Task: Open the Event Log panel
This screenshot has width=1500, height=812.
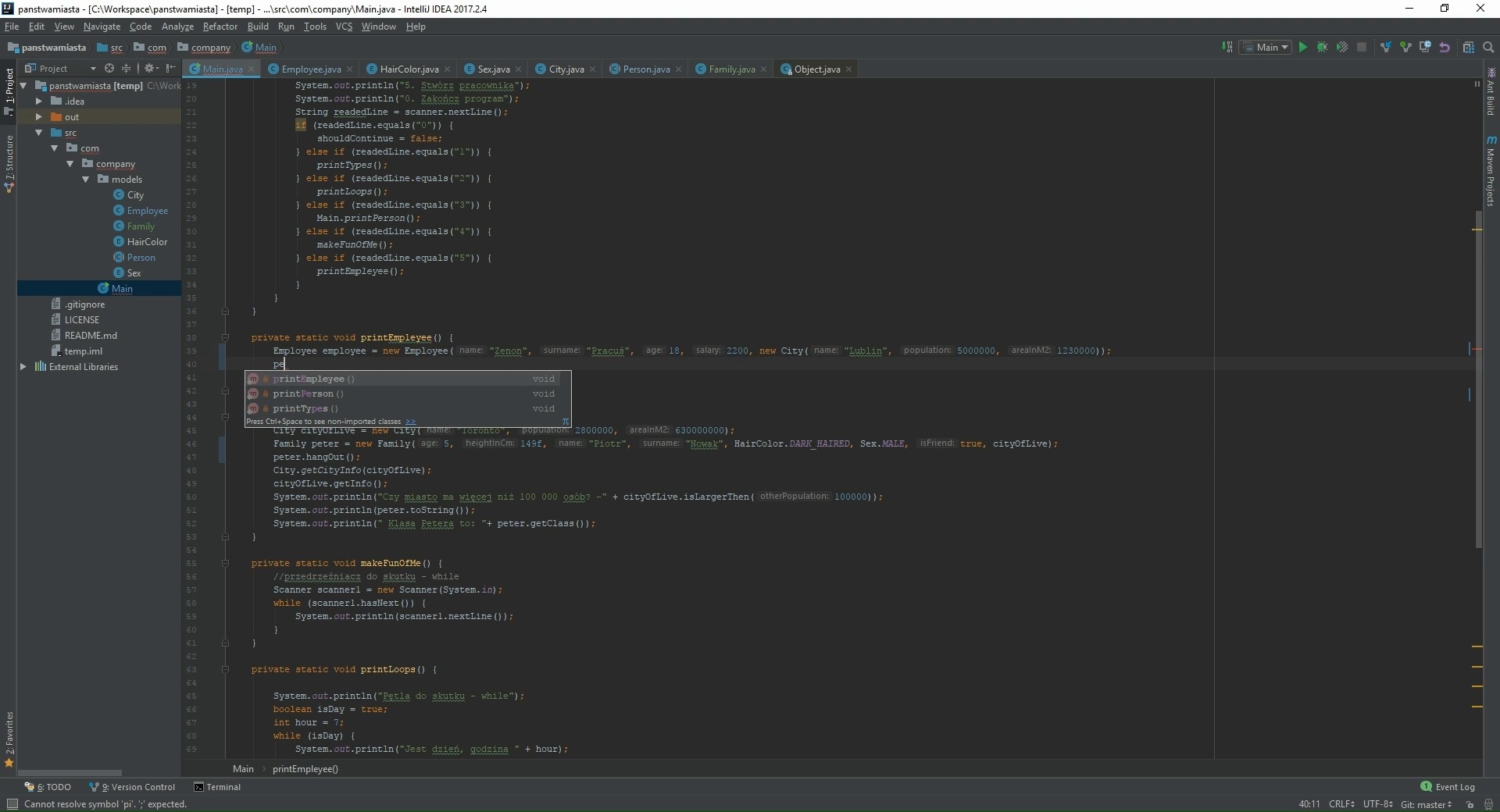Action: (x=1448, y=787)
